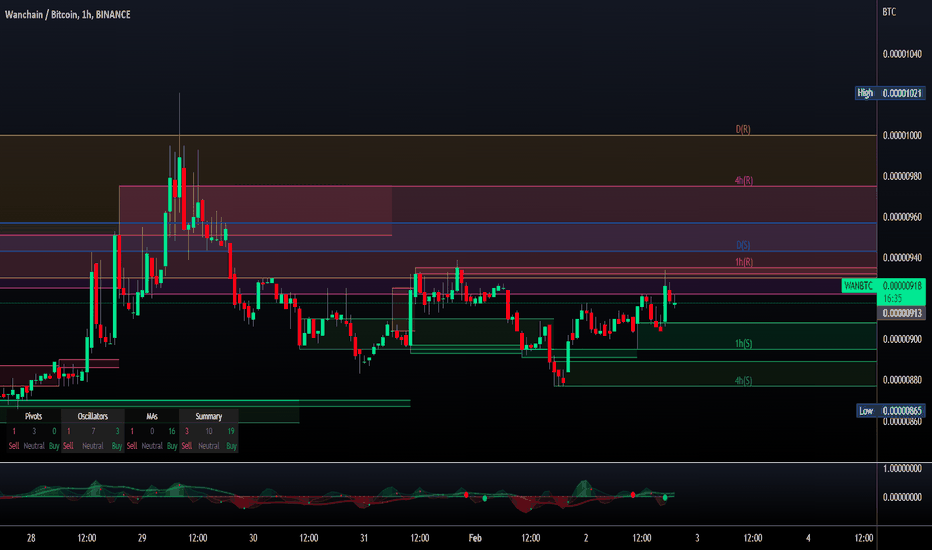Select the 1h(S) support label
The height and width of the screenshot is (550, 932).
point(744,344)
